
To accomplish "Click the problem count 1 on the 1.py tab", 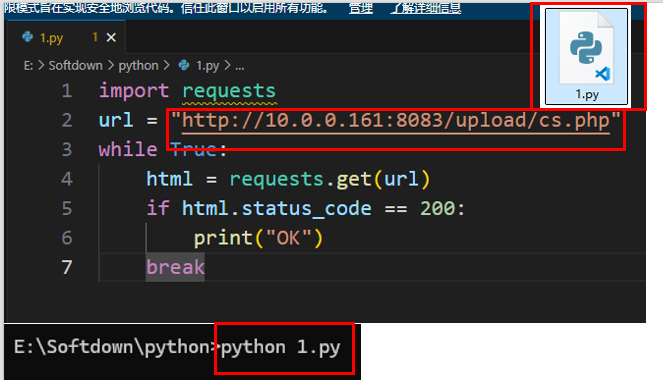I will click(95, 37).
